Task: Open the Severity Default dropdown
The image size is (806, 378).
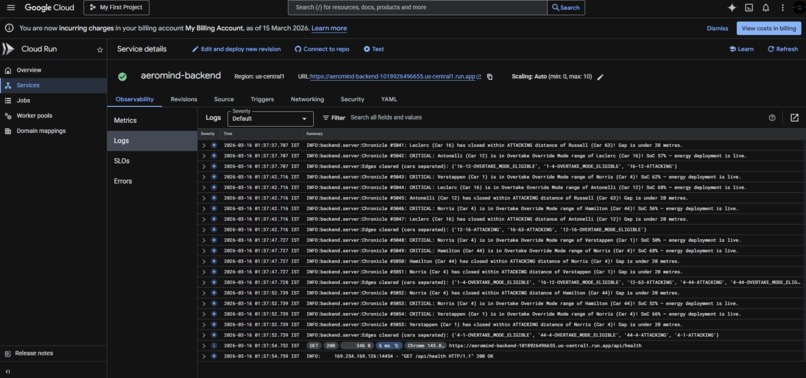Action: tap(270, 118)
